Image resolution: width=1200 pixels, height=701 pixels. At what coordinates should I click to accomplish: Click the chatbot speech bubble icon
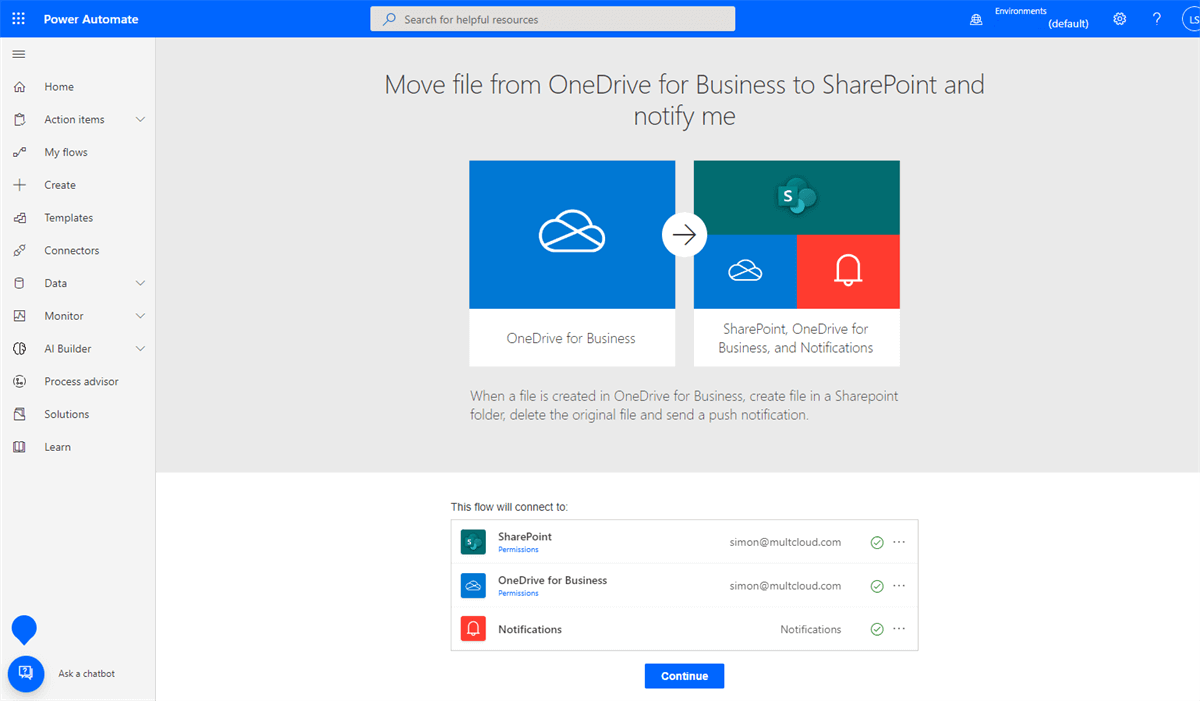click(26, 674)
